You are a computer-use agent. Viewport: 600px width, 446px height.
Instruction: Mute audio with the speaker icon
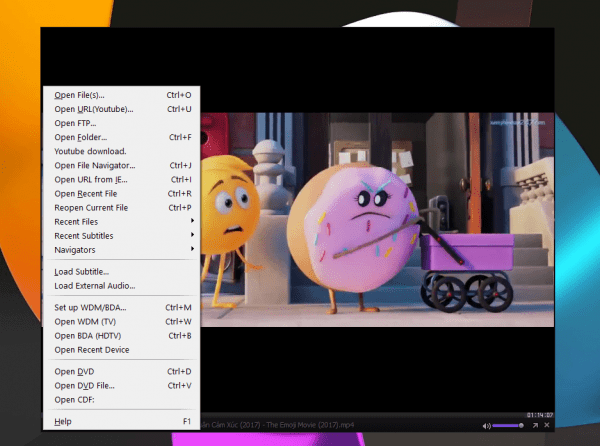click(x=486, y=426)
